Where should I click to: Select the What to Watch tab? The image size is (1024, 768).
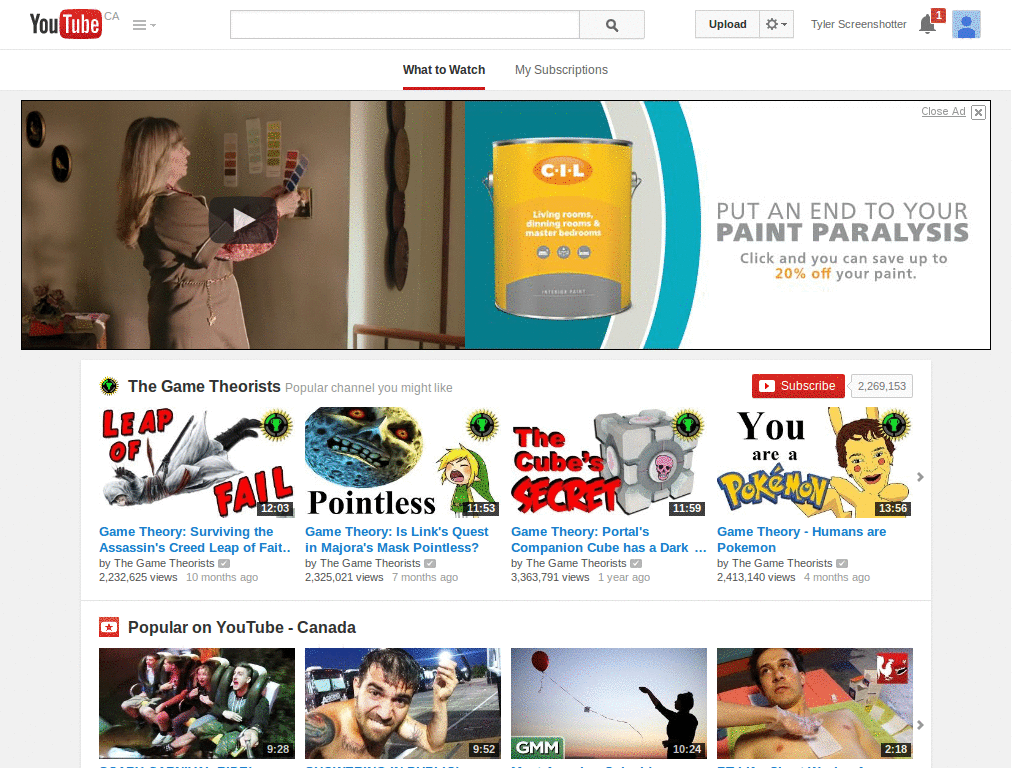pyautogui.click(x=443, y=70)
